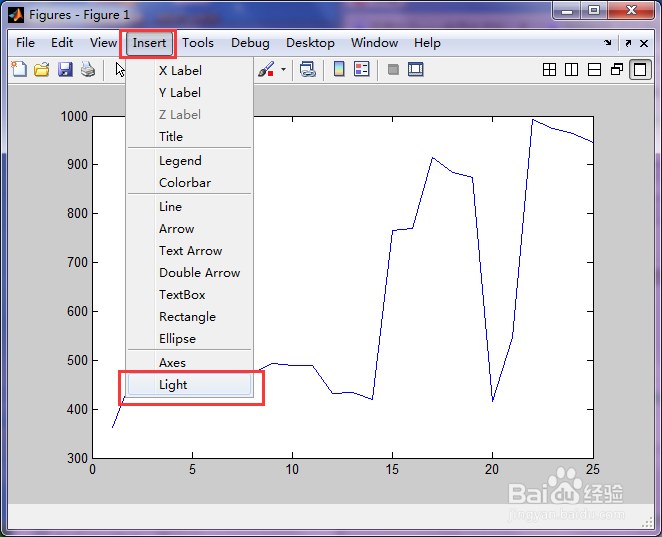This screenshot has width=662, height=537.
Task: Click the Insert Colorbar toolbar icon
Action: click(x=339, y=69)
